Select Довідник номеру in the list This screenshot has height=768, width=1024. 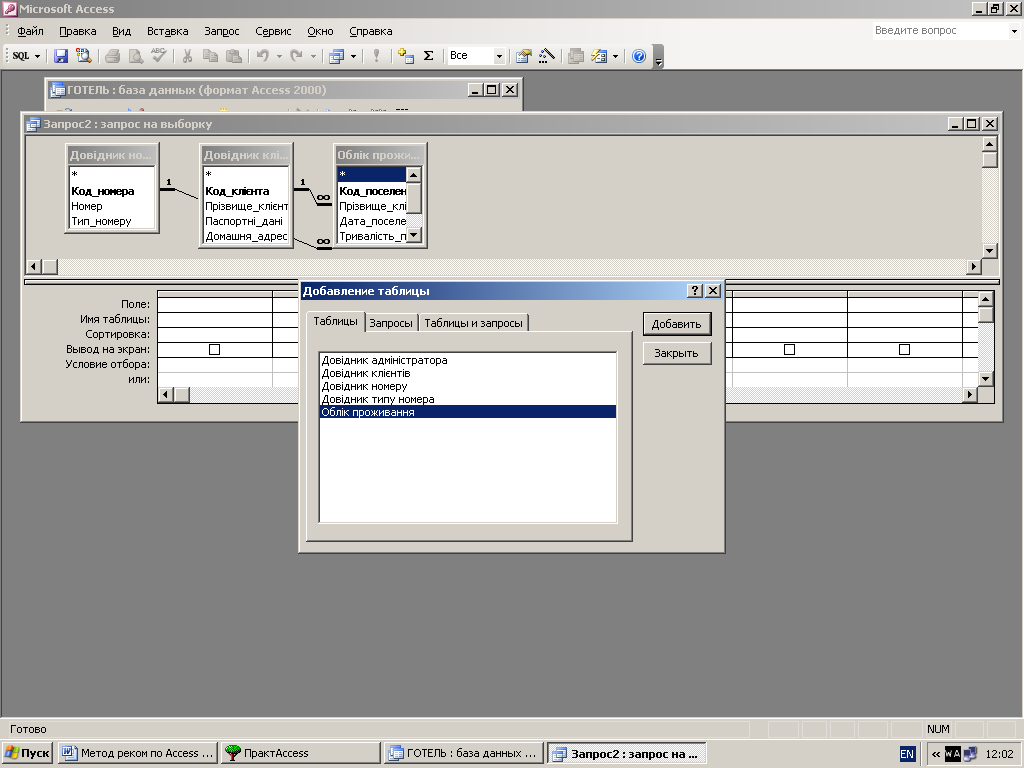coord(467,386)
